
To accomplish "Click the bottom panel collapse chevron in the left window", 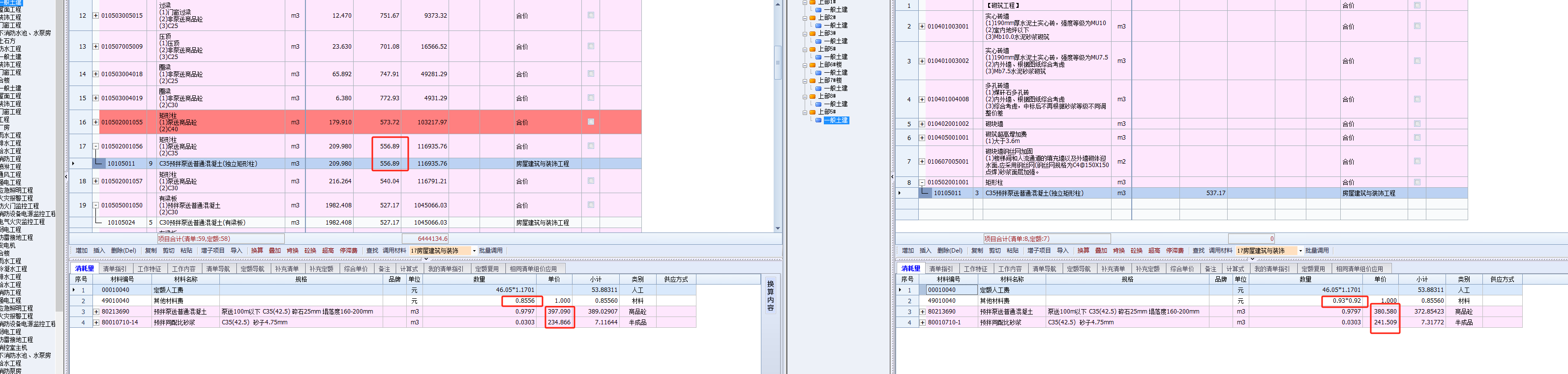I will [425, 259].
